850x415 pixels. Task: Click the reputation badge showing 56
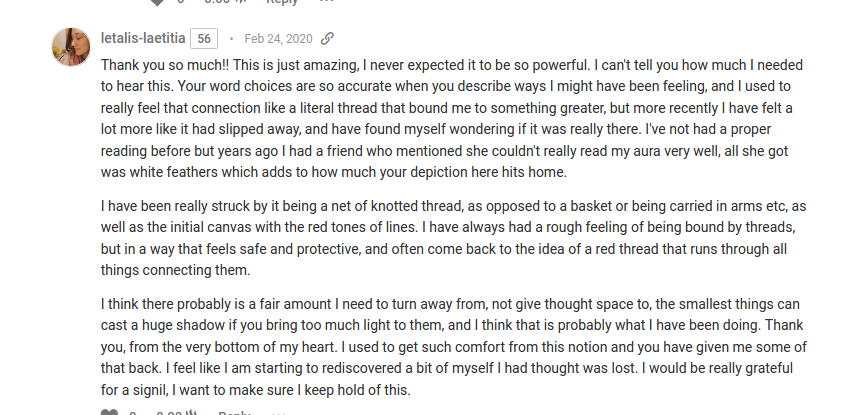(204, 38)
